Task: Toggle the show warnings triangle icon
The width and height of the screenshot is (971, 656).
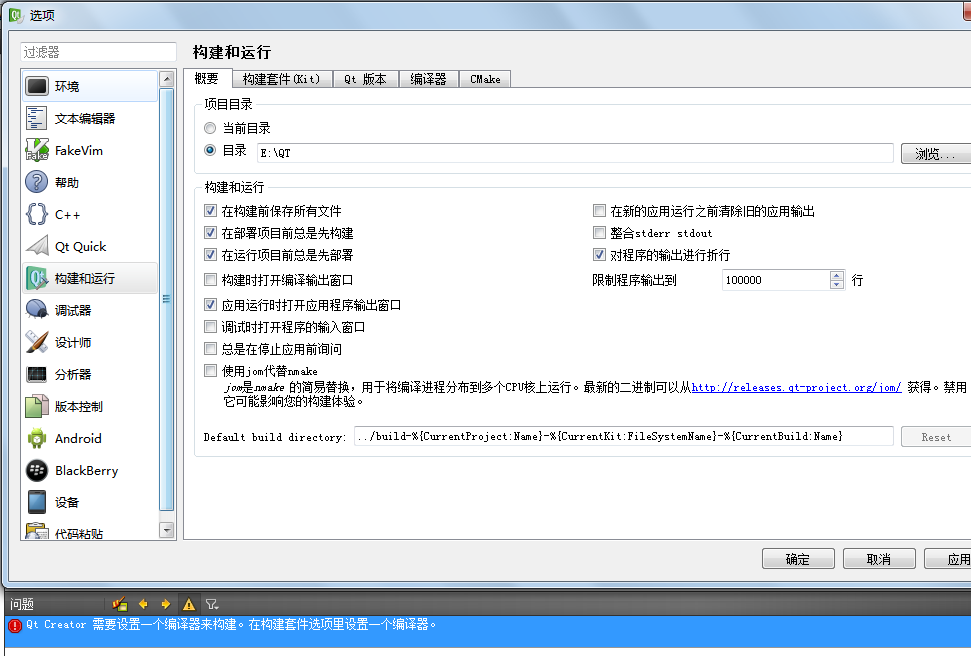Action: (189, 604)
